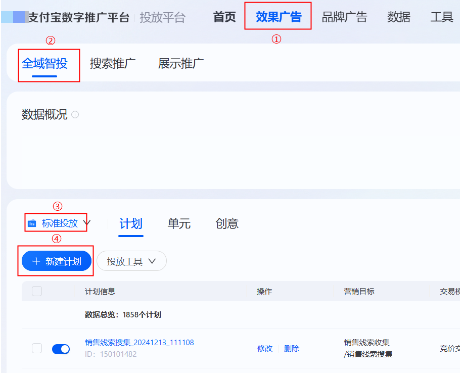Open the 数据 top menu
Screen dimensions: 460x373
[x=399, y=17]
